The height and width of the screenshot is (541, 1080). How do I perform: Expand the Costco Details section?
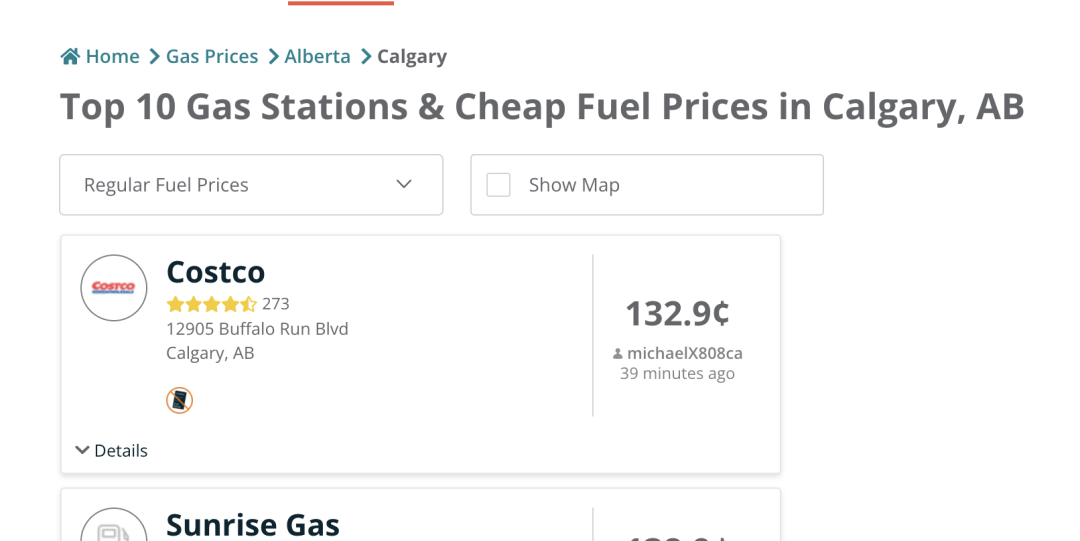(112, 451)
